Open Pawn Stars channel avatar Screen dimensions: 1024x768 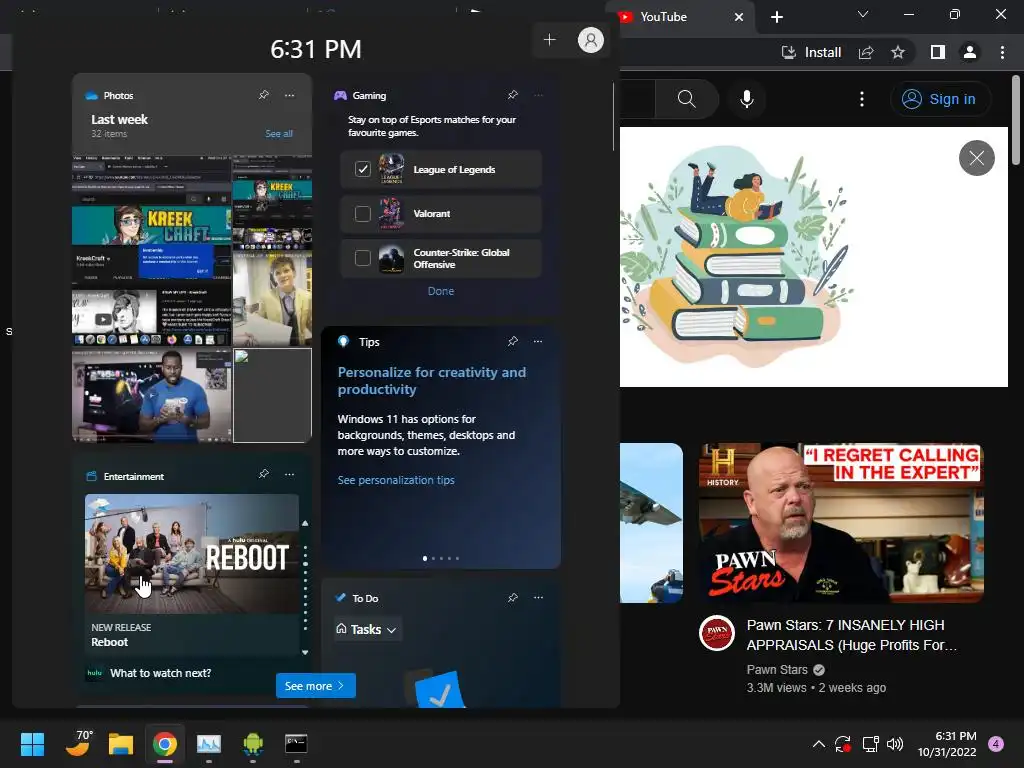coord(716,633)
